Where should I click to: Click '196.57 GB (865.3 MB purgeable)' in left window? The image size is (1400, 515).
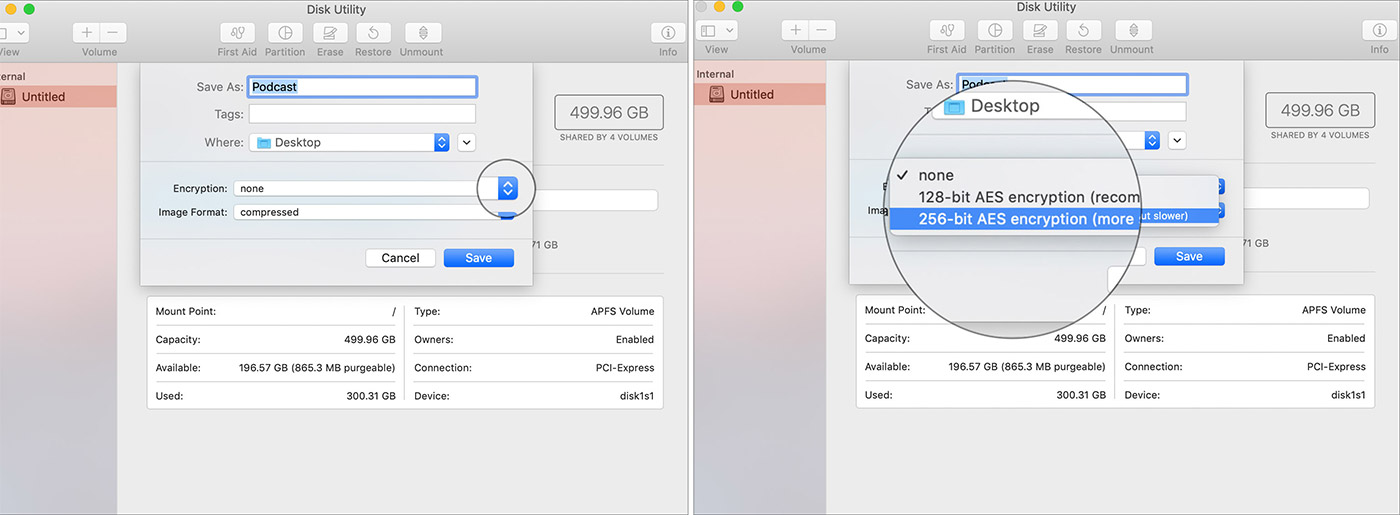pyautogui.click(x=317, y=368)
